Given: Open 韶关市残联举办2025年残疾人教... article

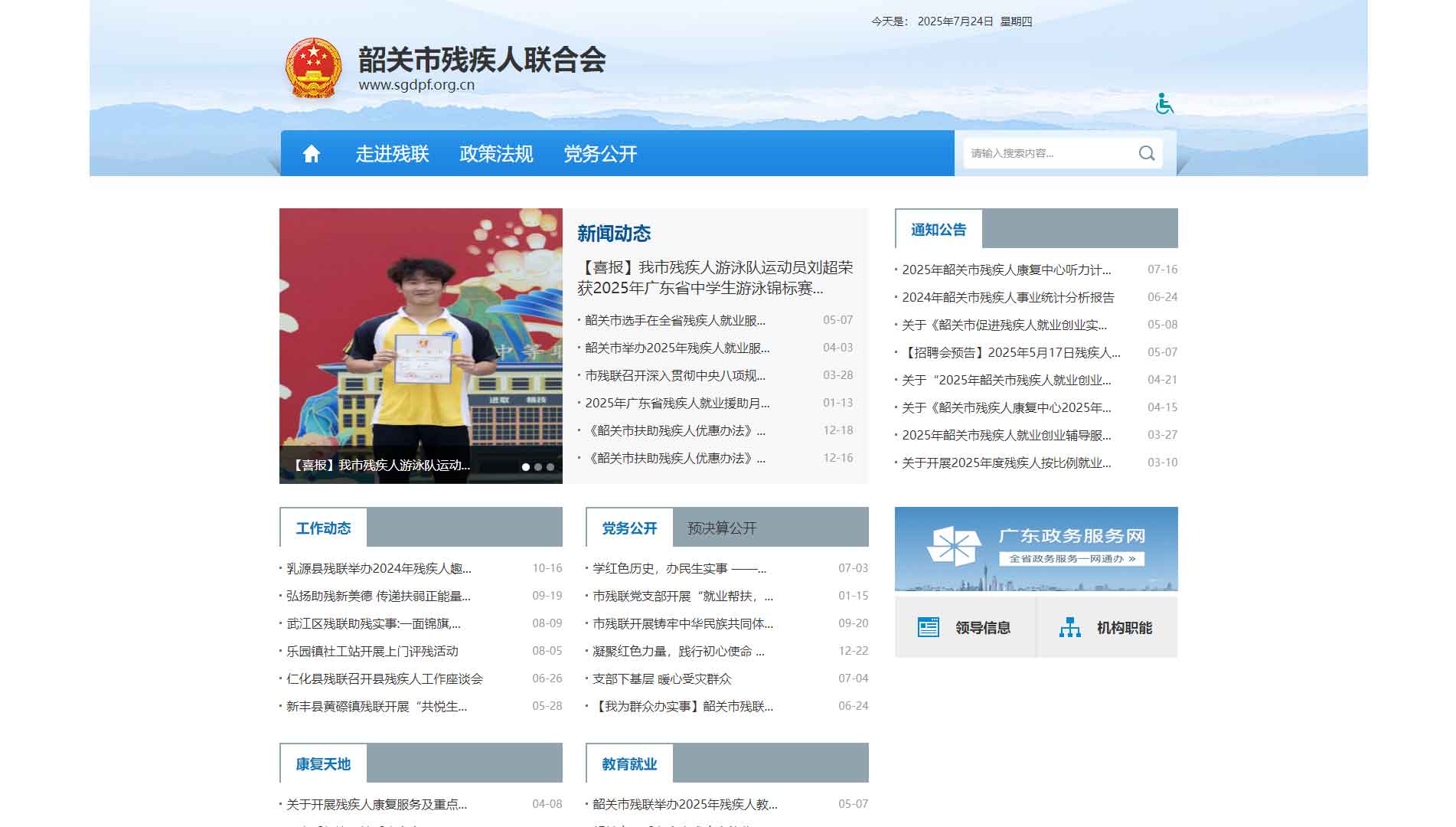Looking at the screenshot, I should click(x=685, y=804).
